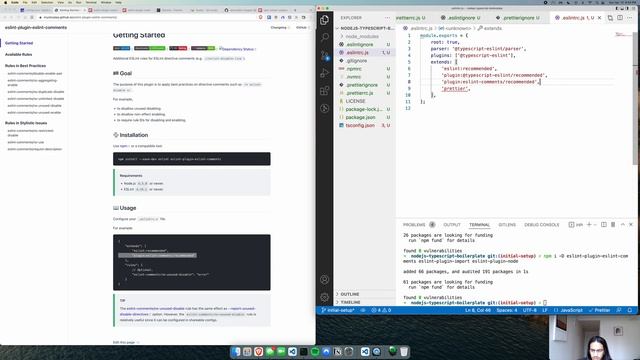Open the GitLens view in activity bar
Viewport: 640px width, 360px height.
324,108
